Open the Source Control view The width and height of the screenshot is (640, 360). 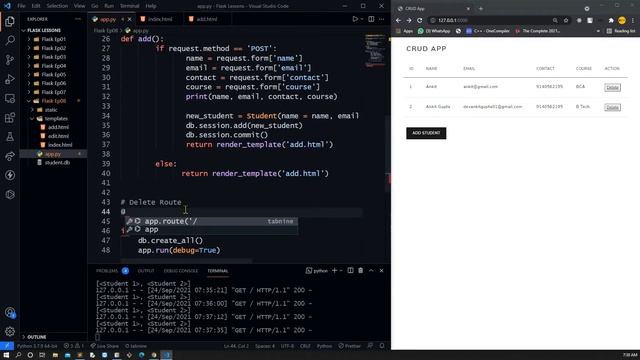(x=10, y=60)
